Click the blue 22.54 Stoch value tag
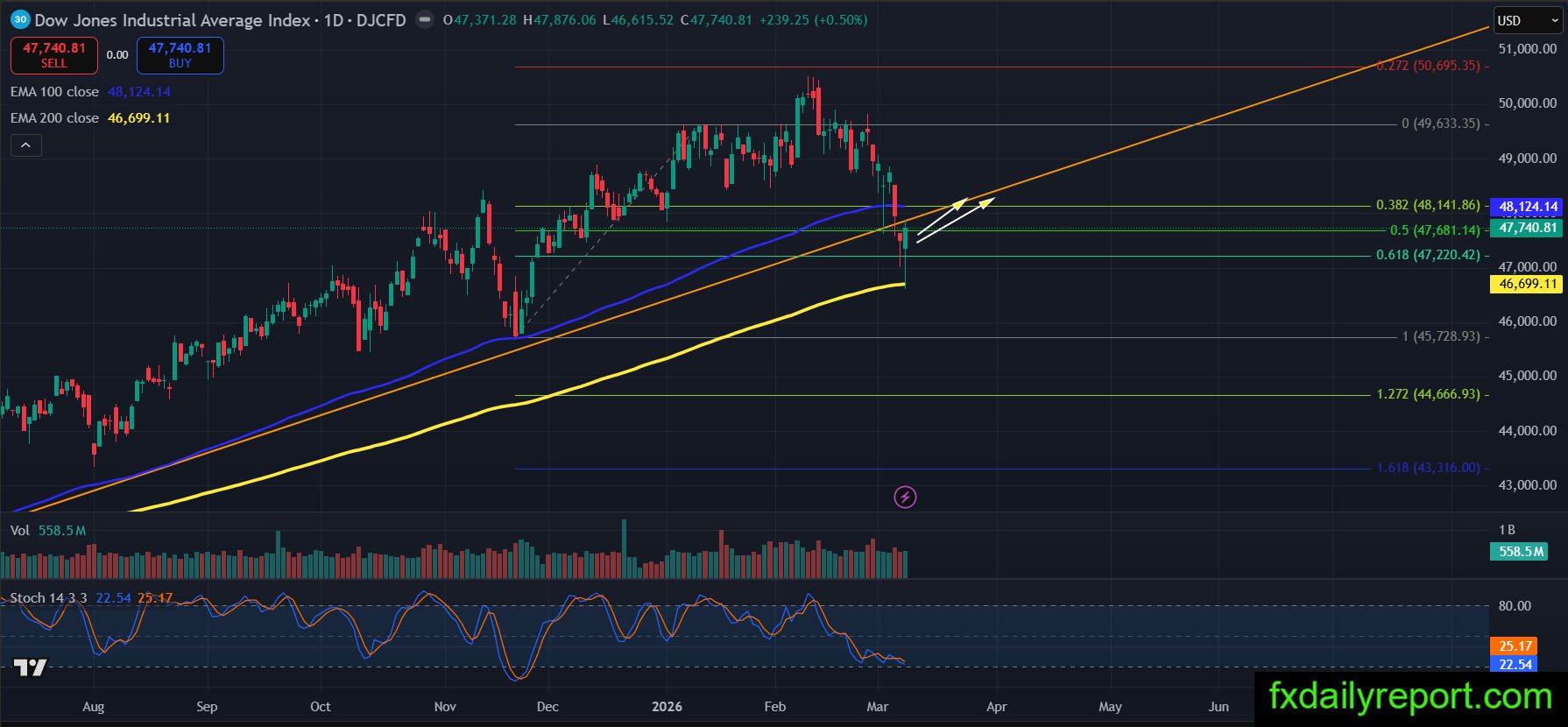 click(1515, 665)
